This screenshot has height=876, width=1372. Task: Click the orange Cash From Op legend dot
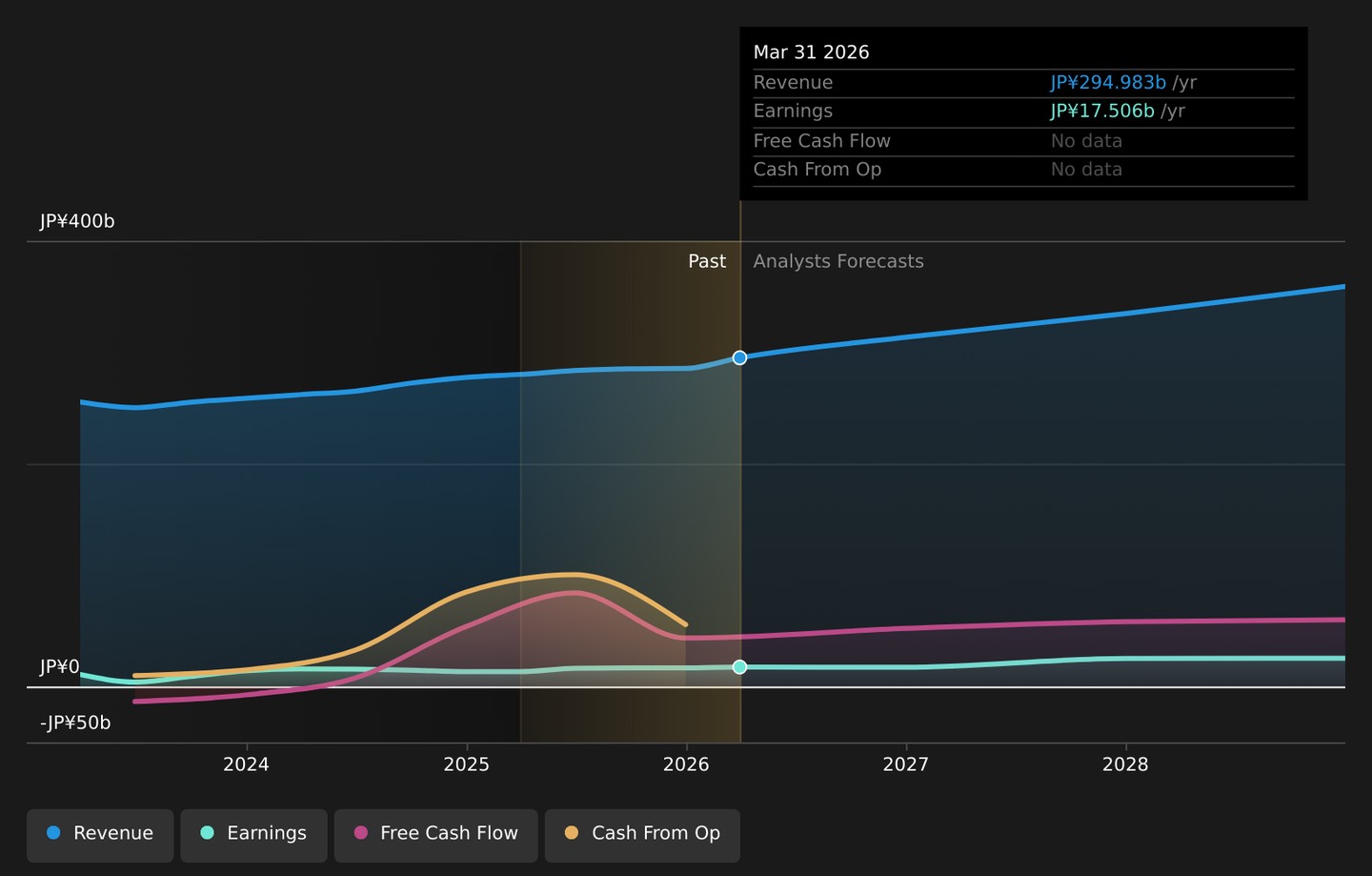pyautogui.click(x=572, y=833)
